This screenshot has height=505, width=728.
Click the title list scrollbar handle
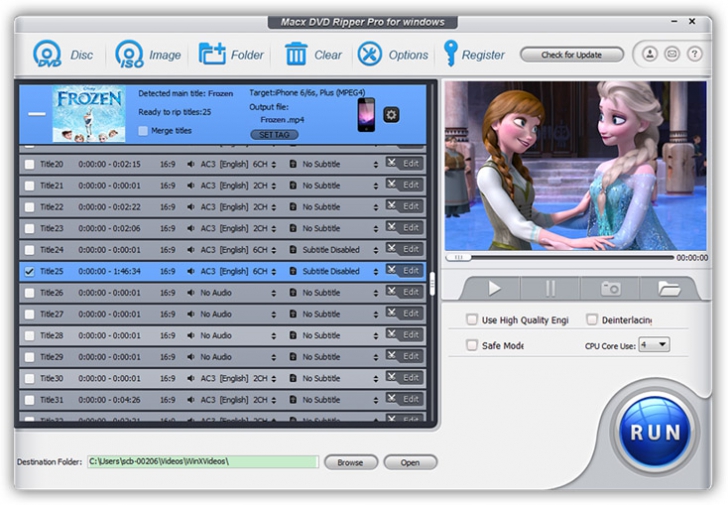pos(432,284)
